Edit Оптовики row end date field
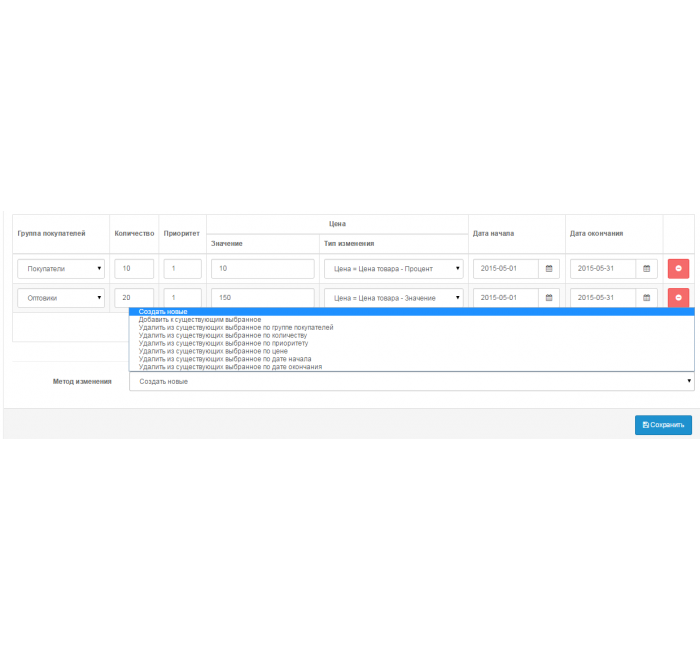Viewport: 700px width, 650px height. 603,298
